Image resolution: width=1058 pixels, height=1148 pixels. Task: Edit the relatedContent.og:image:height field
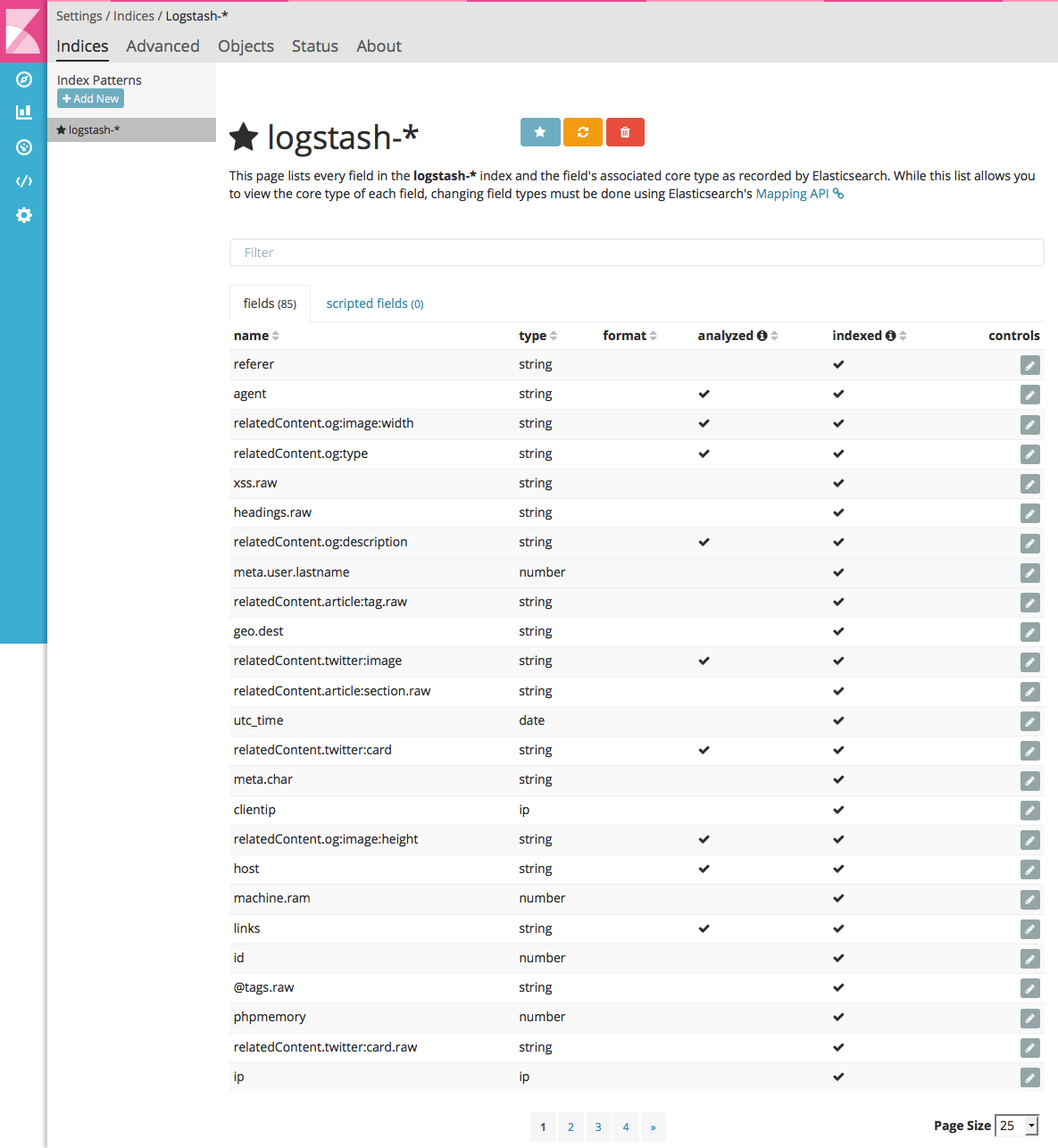tap(1030, 840)
